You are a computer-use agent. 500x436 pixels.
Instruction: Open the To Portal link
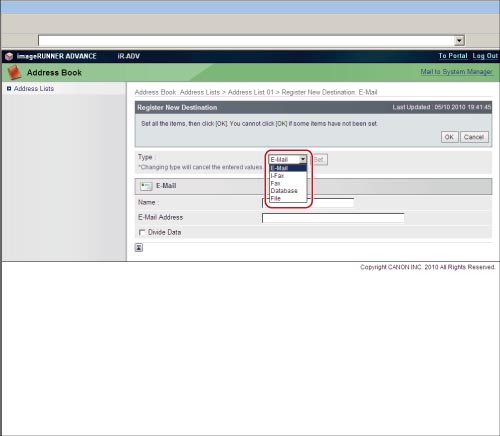click(453, 56)
